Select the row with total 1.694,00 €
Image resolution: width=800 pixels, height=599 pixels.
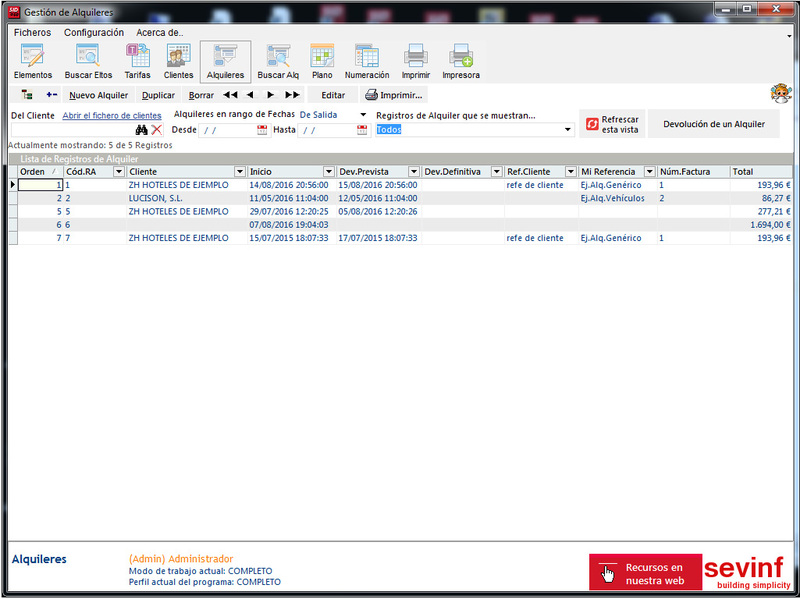click(401, 225)
